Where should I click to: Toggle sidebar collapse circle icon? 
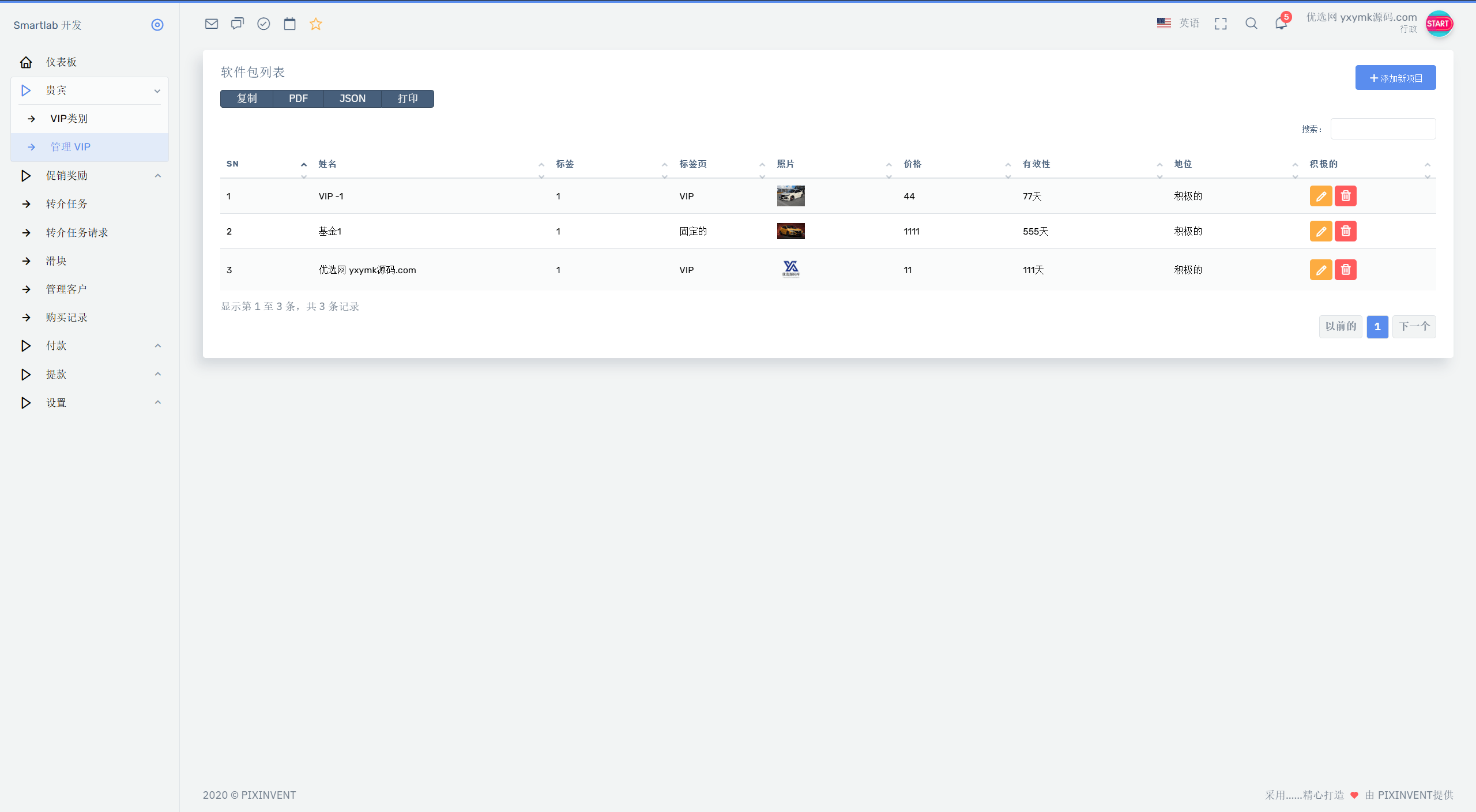click(x=157, y=25)
